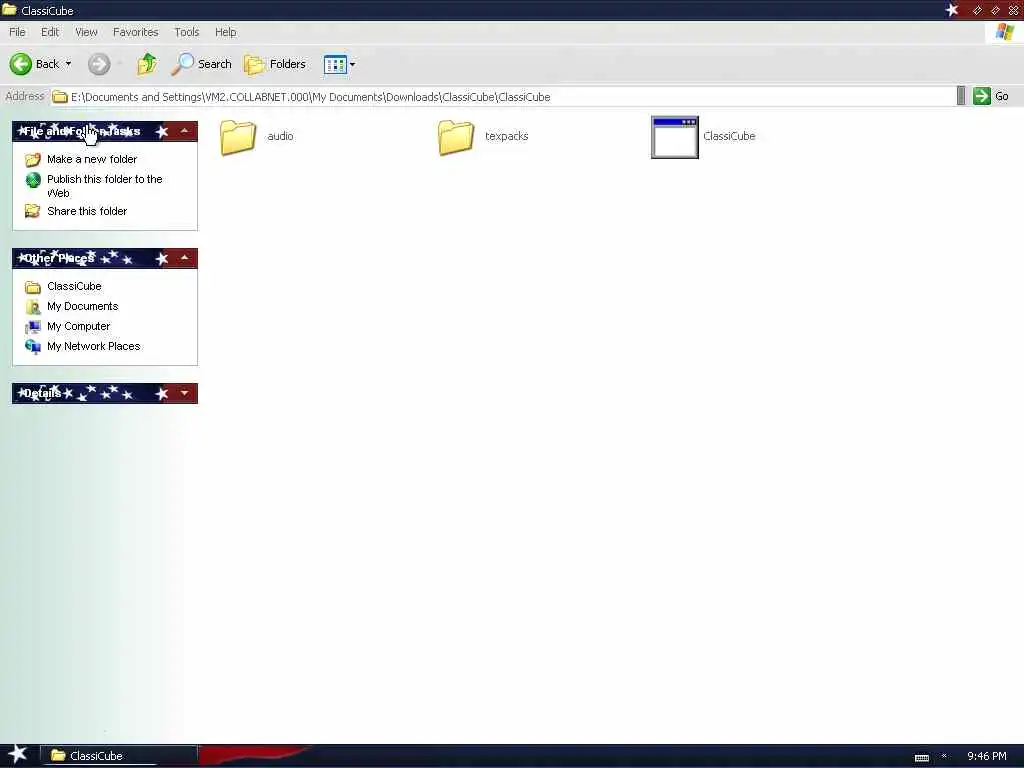
Task: Open My Network Places link
Action: click(93, 346)
